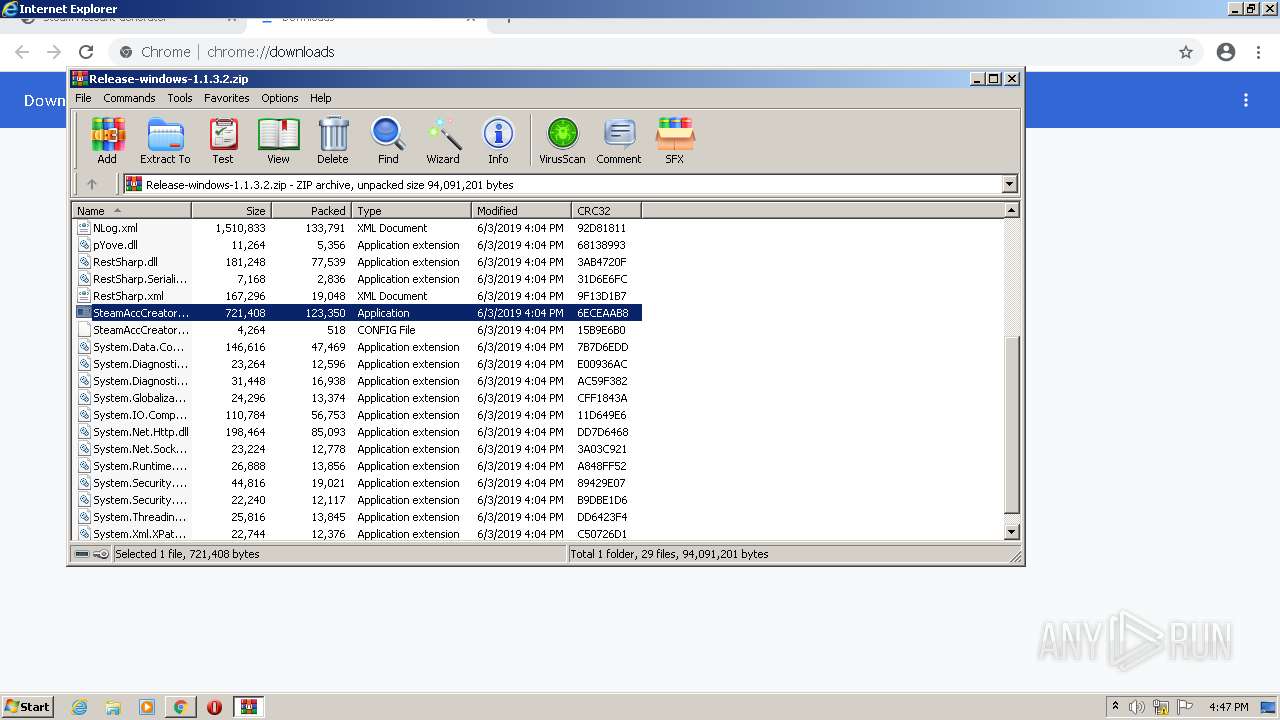Click the file list vertical scrollbar thumb
Screen dimensions: 1280x720
point(1012,425)
